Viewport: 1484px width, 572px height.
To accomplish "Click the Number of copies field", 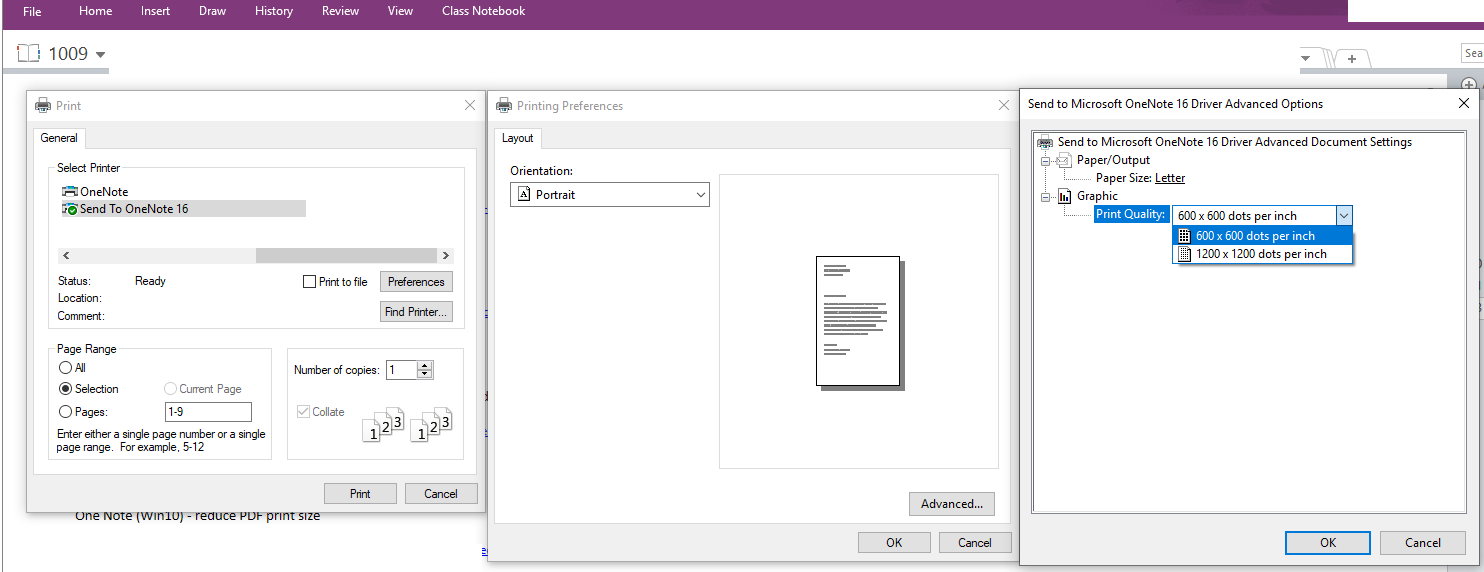I will tap(401, 370).
